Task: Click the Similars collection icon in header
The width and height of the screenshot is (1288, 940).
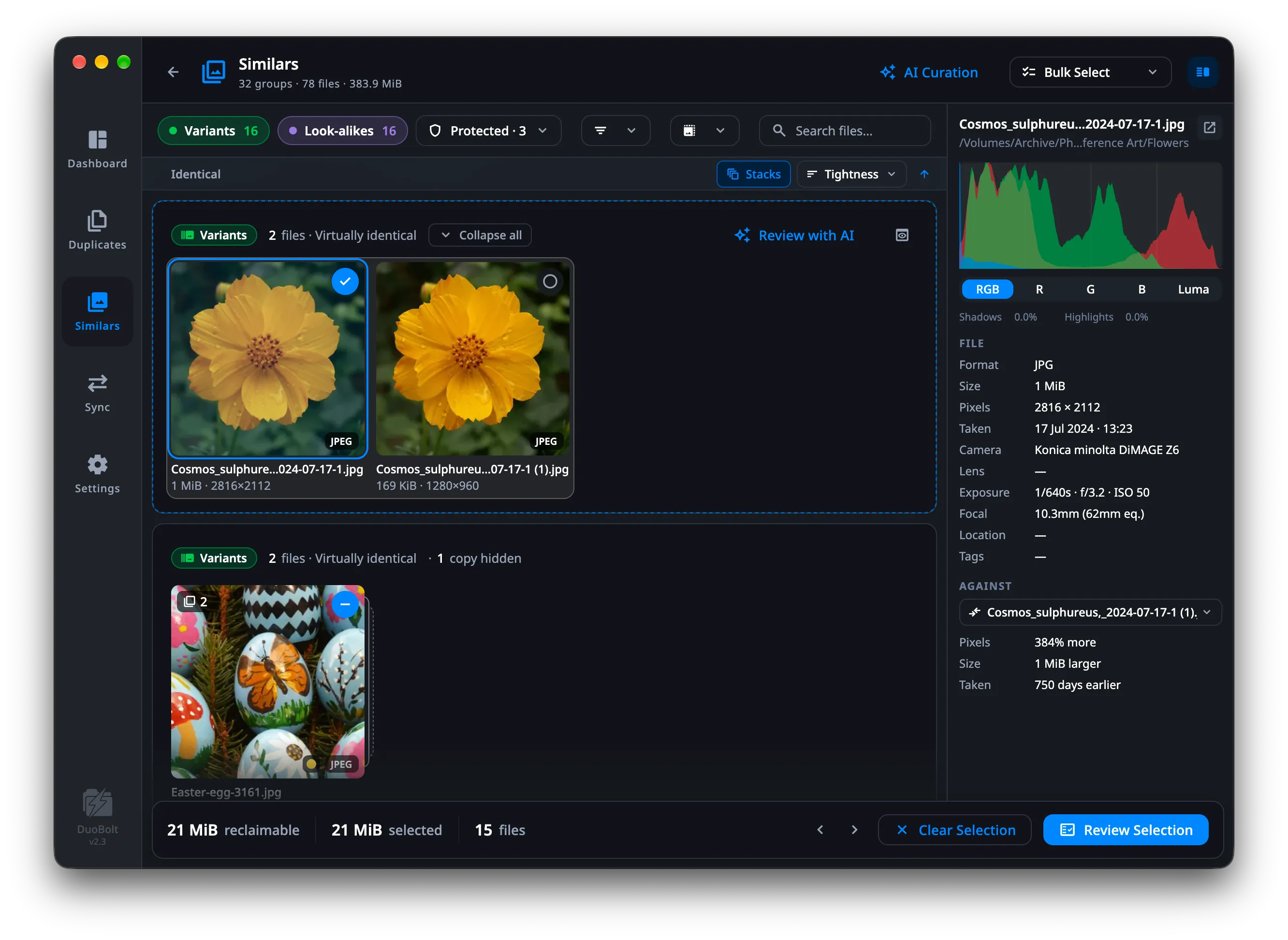Action: click(214, 72)
